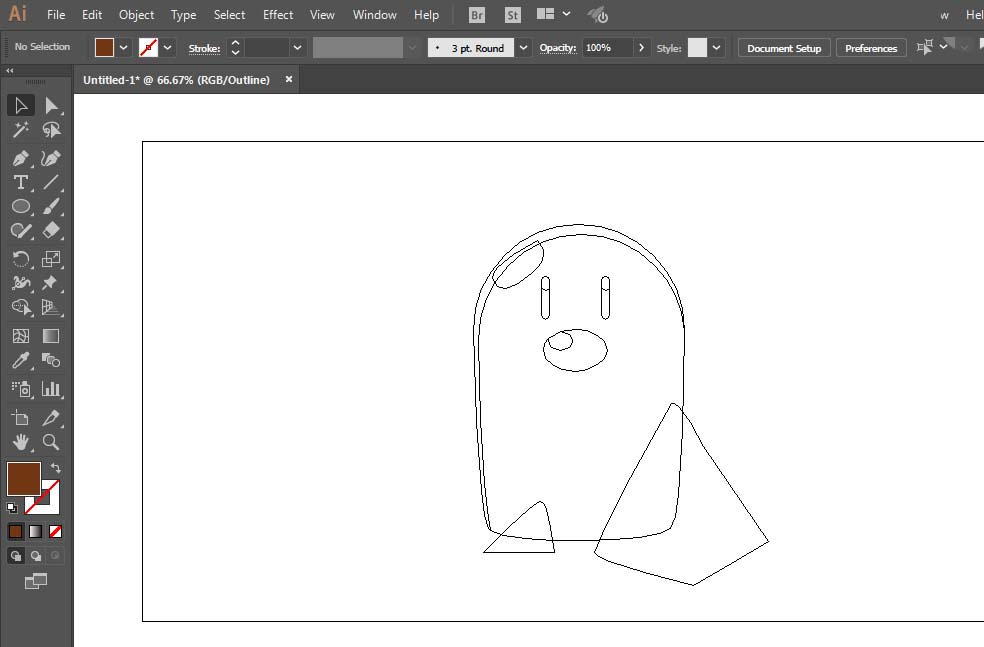The image size is (984, 647).
Task: Open Preferences from the control bar
Action: [871, 48]
